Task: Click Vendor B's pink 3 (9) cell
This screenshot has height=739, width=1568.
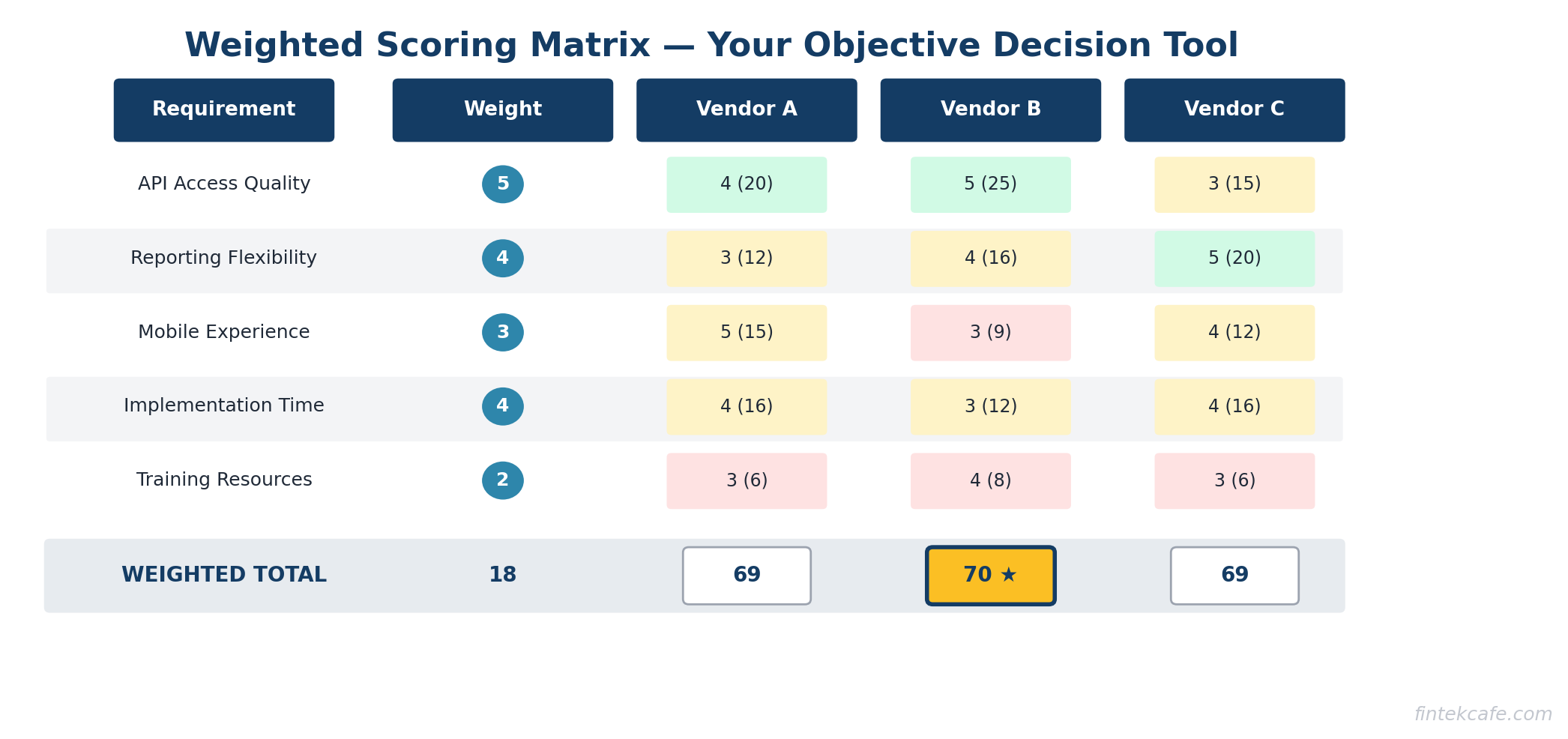Action: click(990, 333)
